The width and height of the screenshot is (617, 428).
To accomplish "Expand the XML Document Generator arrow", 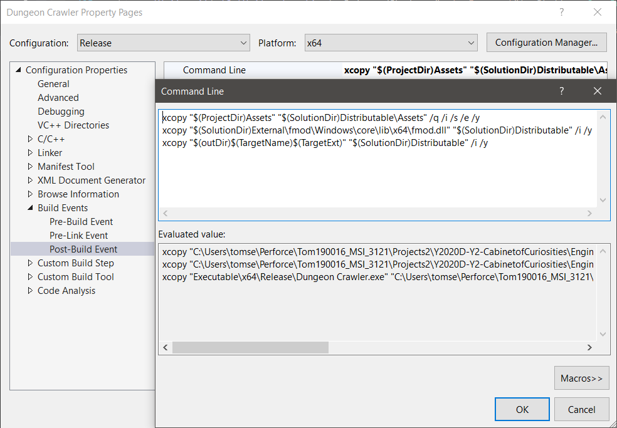I will tap(30, 180).
